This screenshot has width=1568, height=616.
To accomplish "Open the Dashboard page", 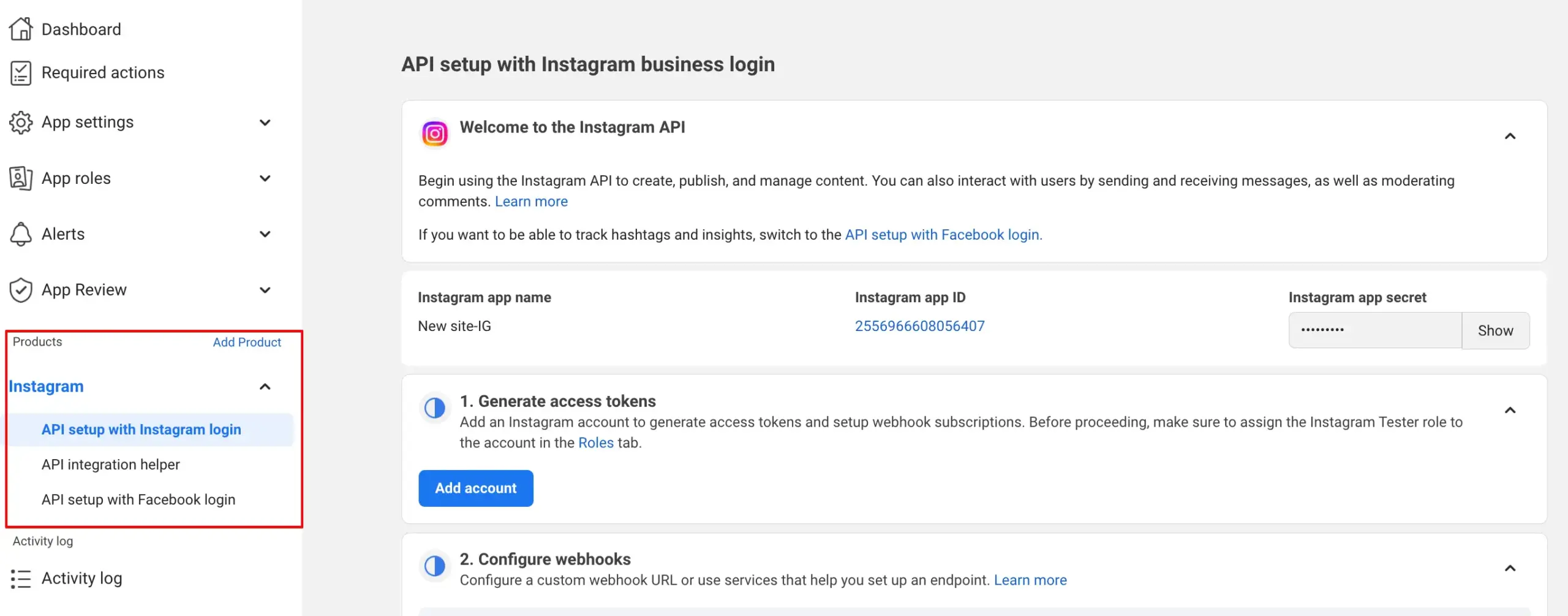I will coord(81,29).
